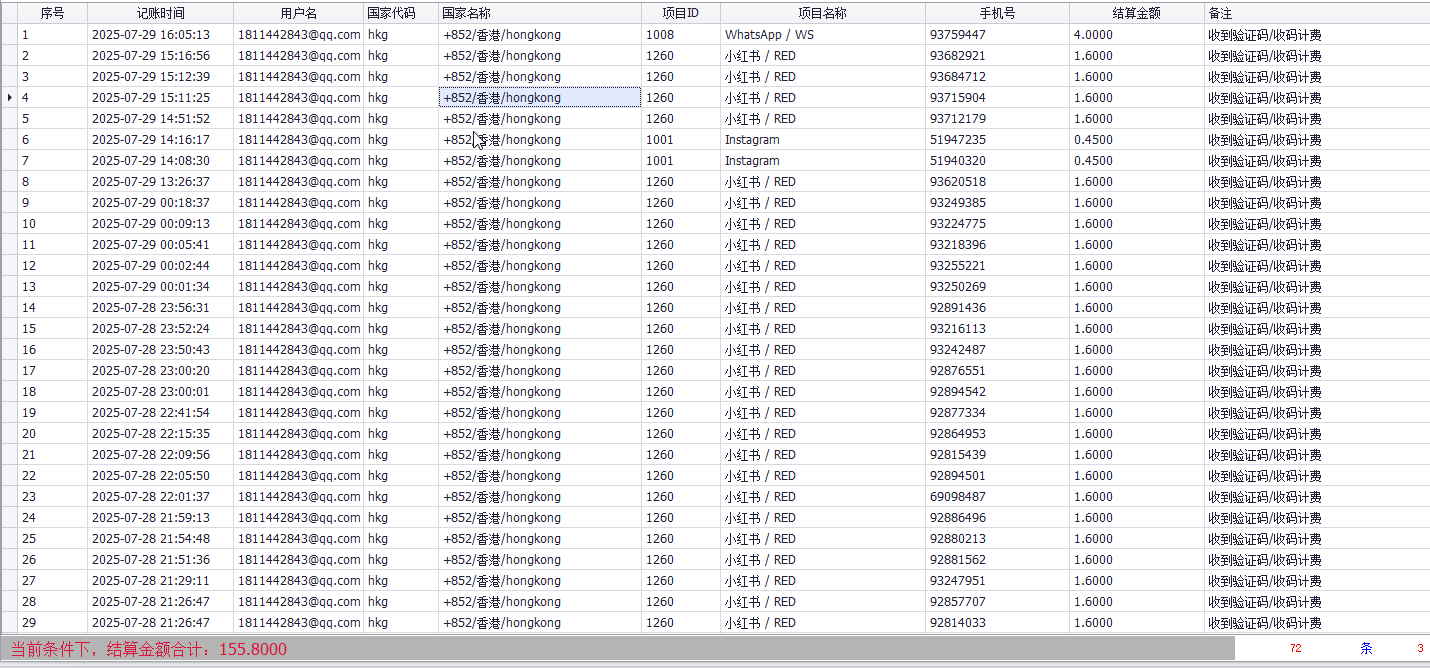This screenshot has width=1430, height=668.
Task: Click the red record count 72
Action: [x=1296, y=648]
